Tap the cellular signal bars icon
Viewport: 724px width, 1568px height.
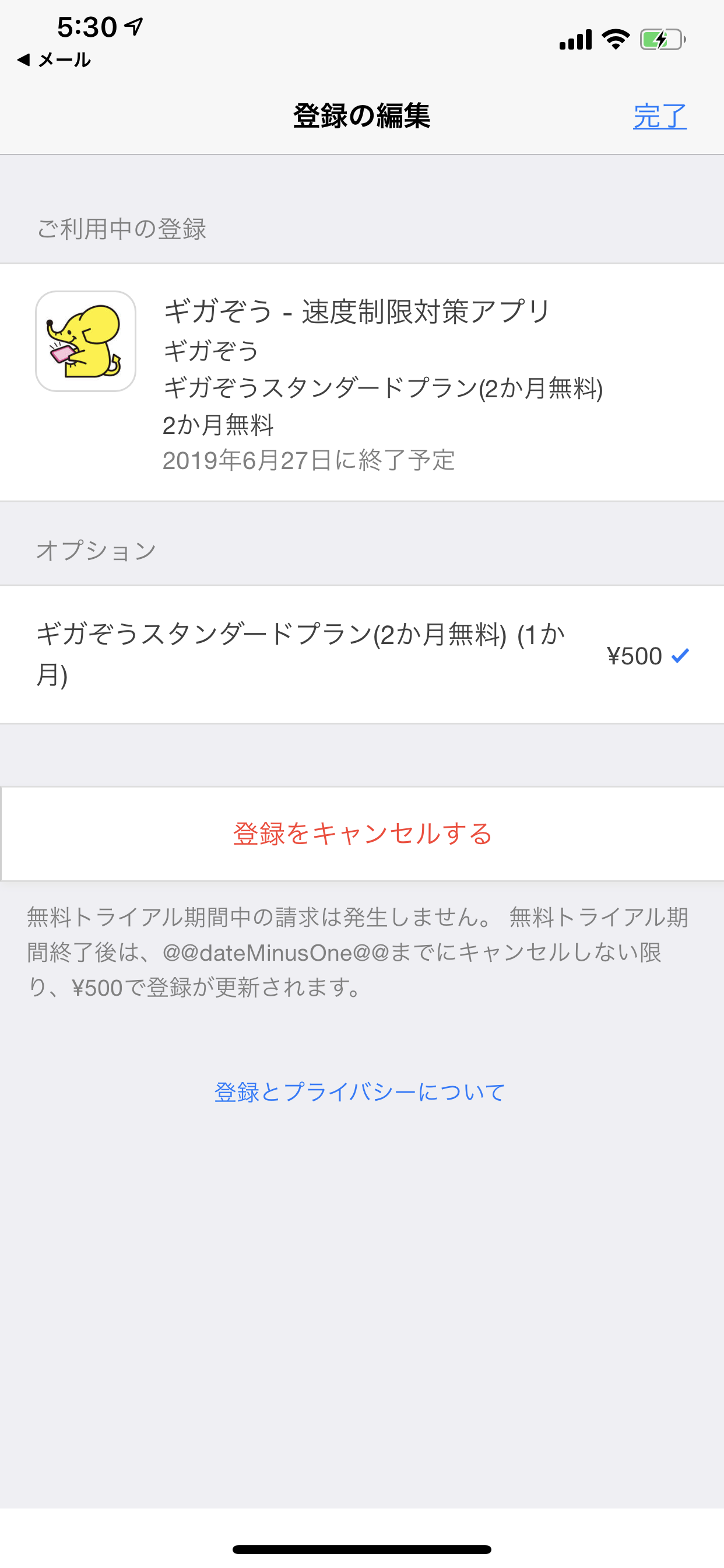point(575,40)
